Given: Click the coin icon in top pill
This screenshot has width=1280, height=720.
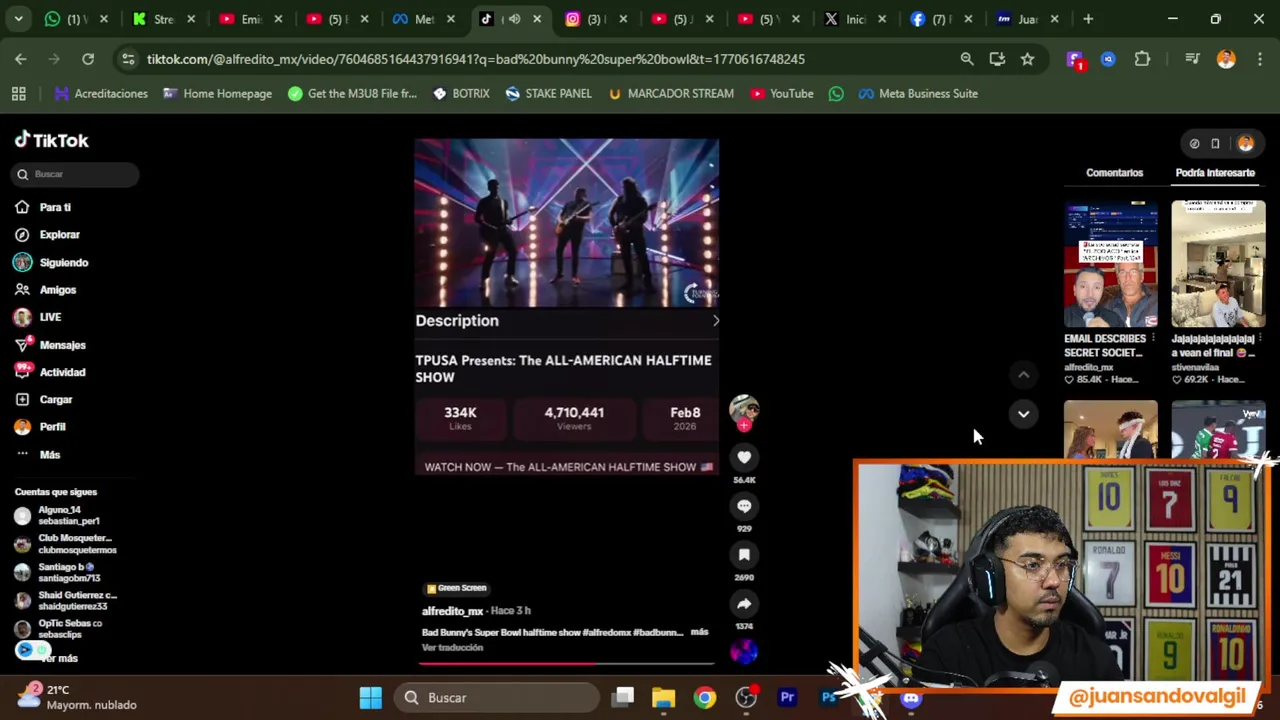Looking at the screenshot, I should pos(1194,143).
